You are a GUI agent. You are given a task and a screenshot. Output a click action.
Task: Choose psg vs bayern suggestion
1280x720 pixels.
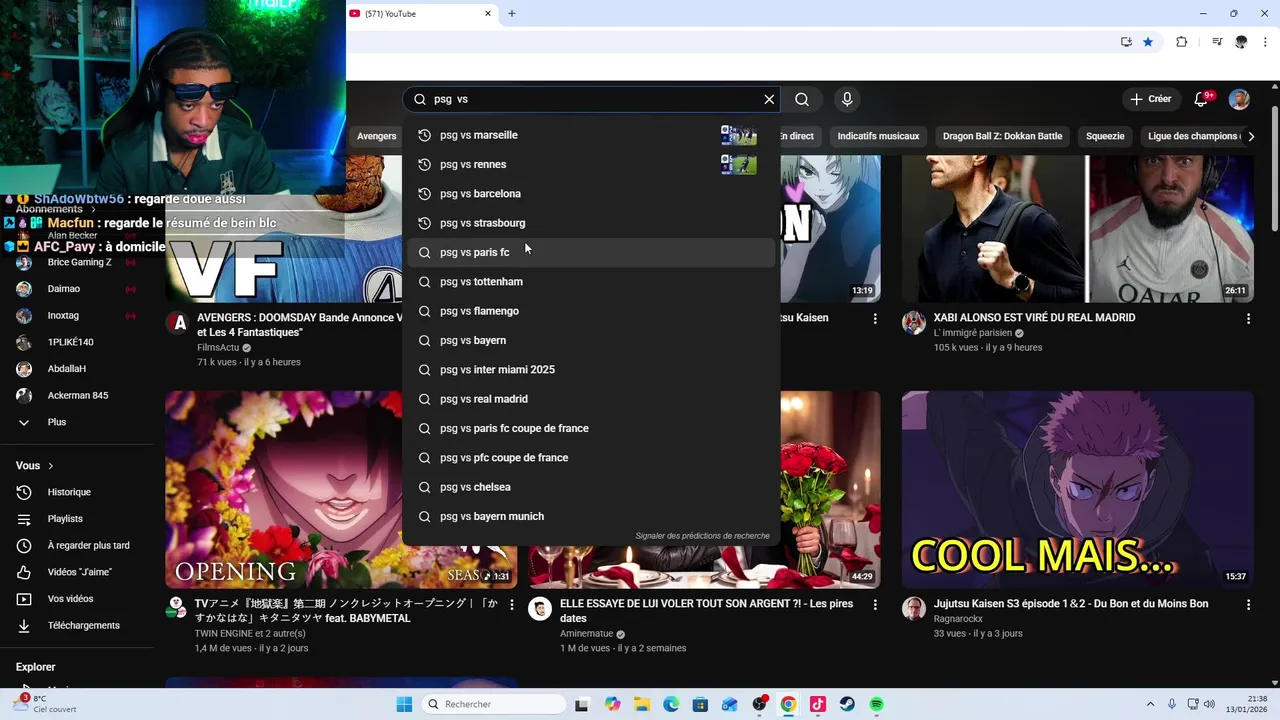590,340
